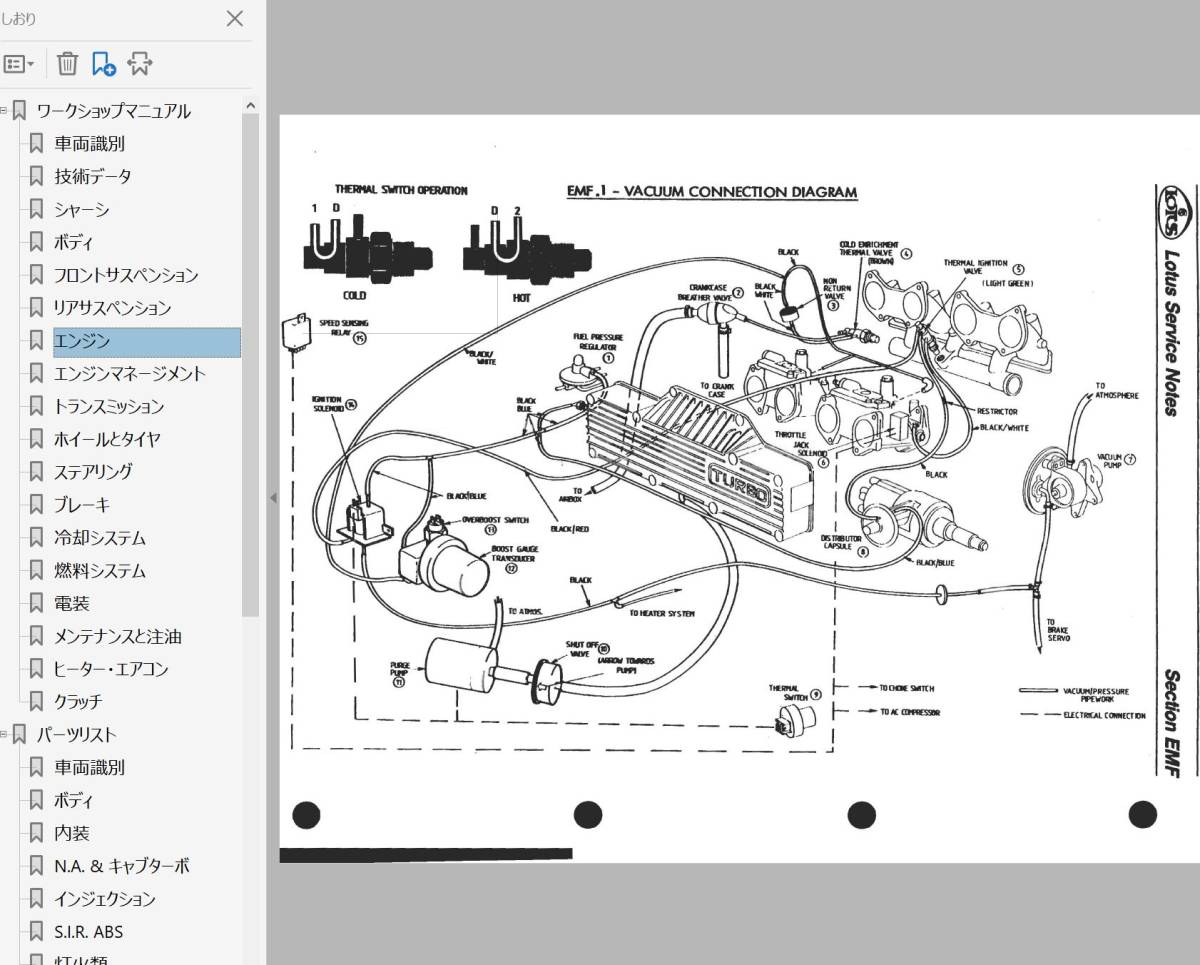Collapse the ワークショップマニュアル bookmark group

pos(4,111)
